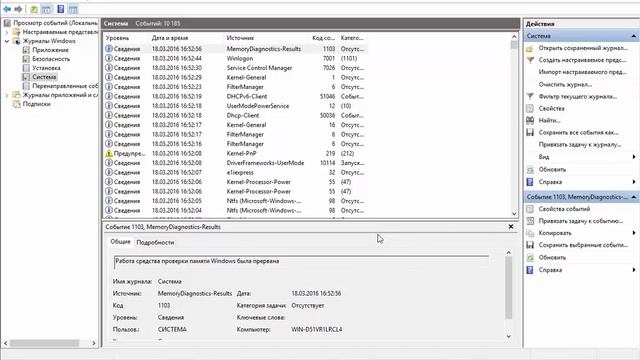Image resolution: width=640 pixels, height=360 pixels.
Task: Select the Dhcp-Client event row
Action: tap(235, 116)
